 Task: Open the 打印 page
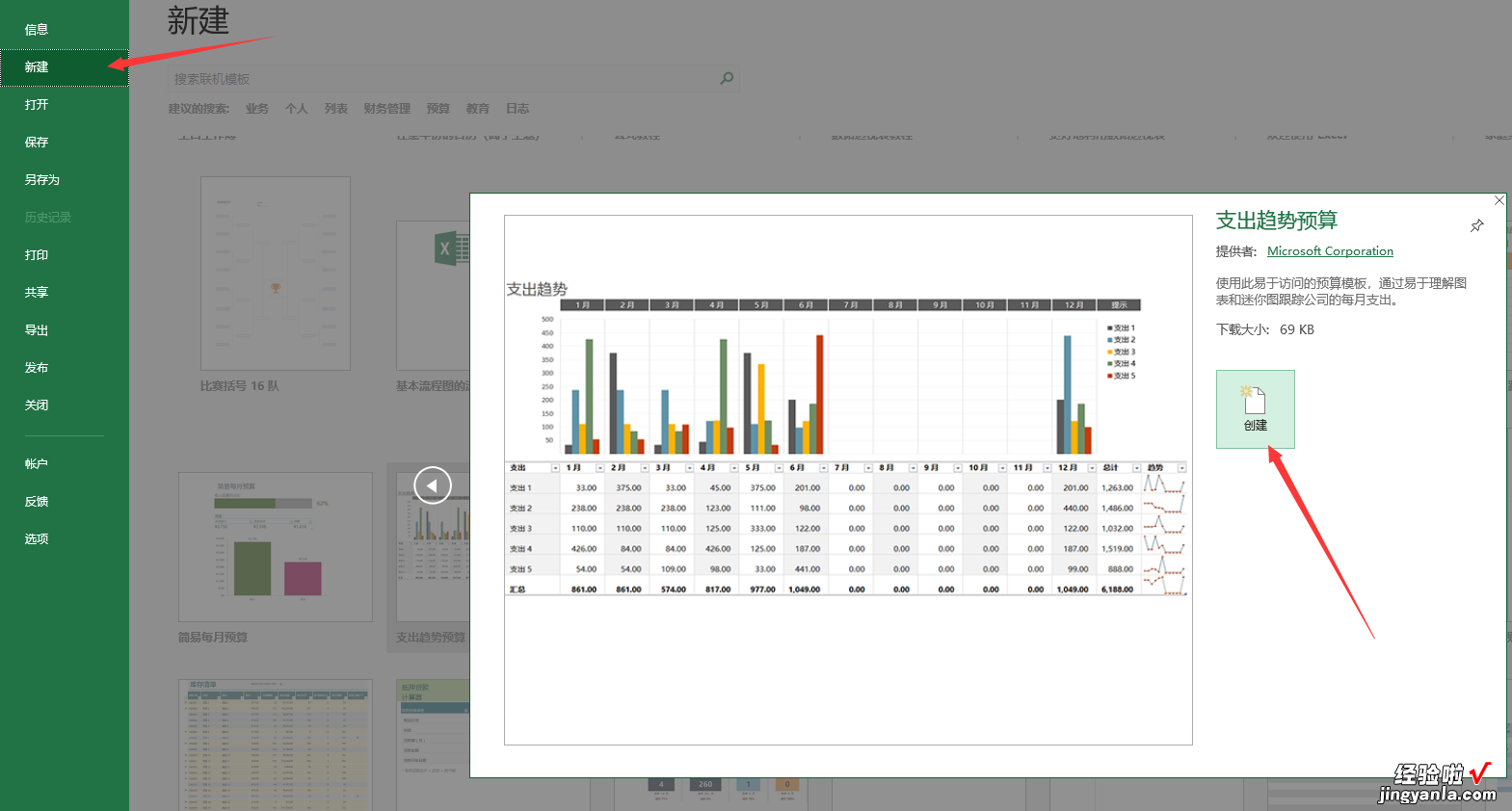click(x=65, y=255)
